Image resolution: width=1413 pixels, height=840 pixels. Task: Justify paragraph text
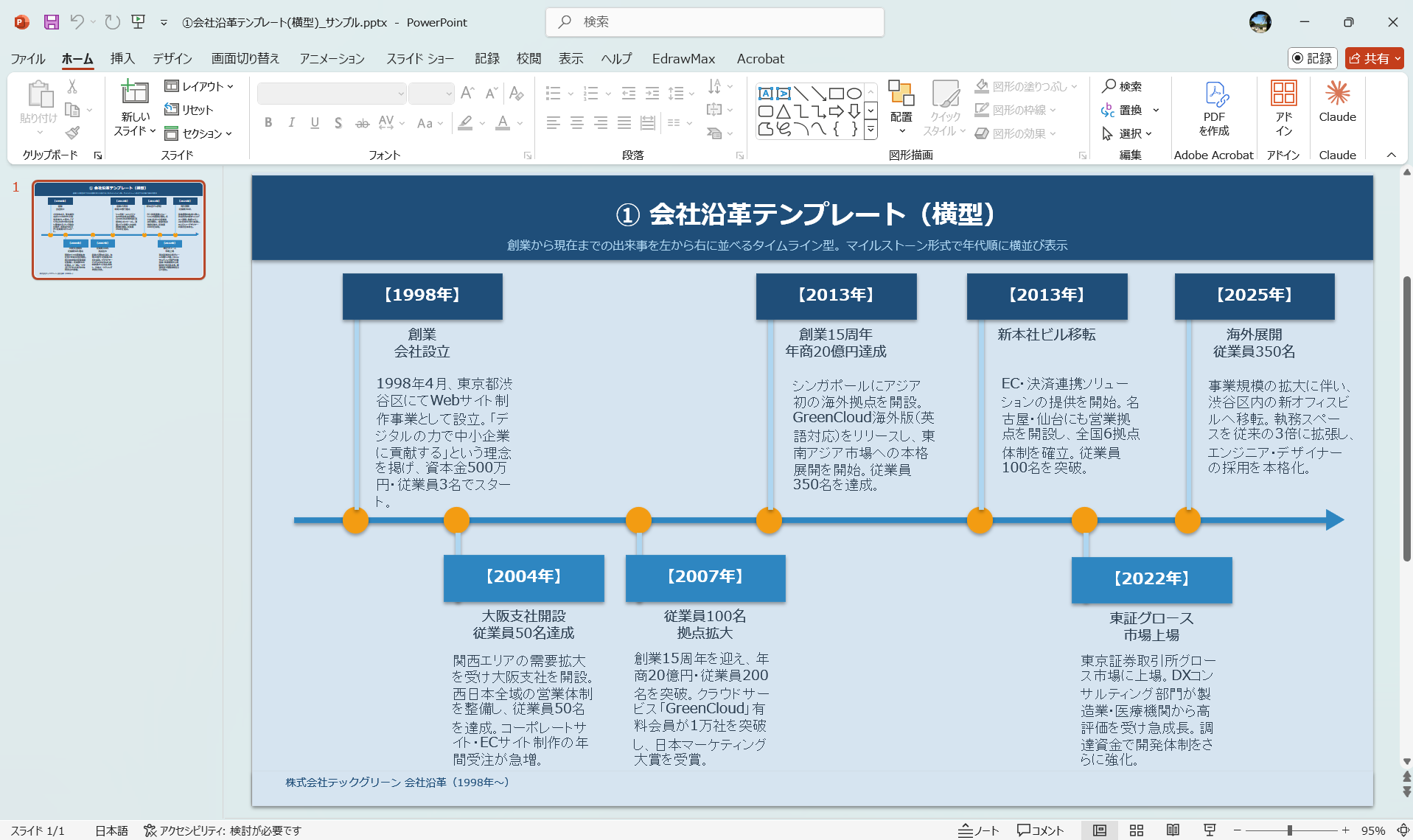click(x=624, y=123)
